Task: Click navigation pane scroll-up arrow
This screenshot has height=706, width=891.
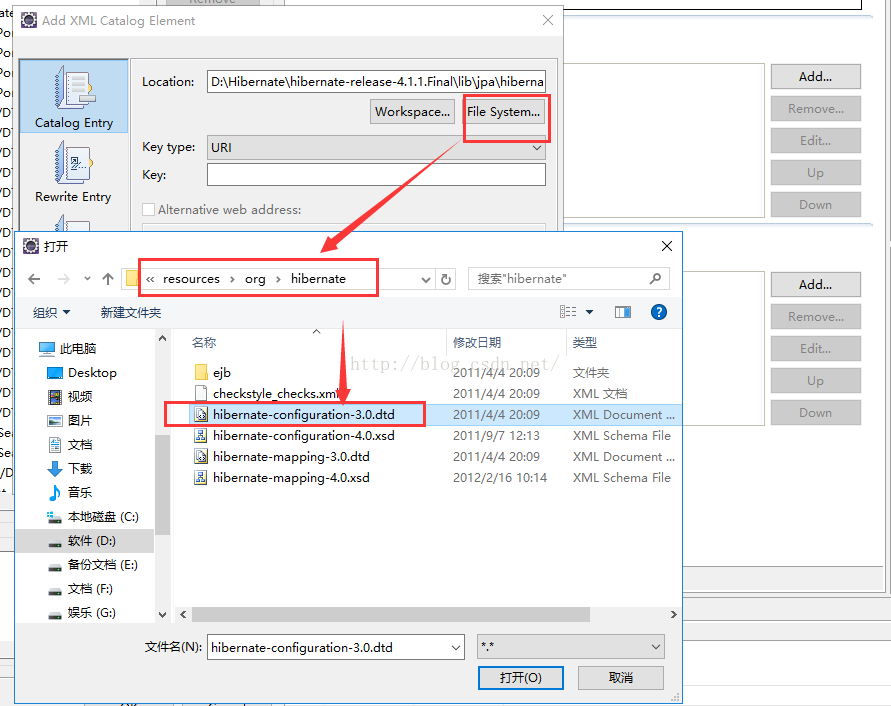Action: click(163, 339)
